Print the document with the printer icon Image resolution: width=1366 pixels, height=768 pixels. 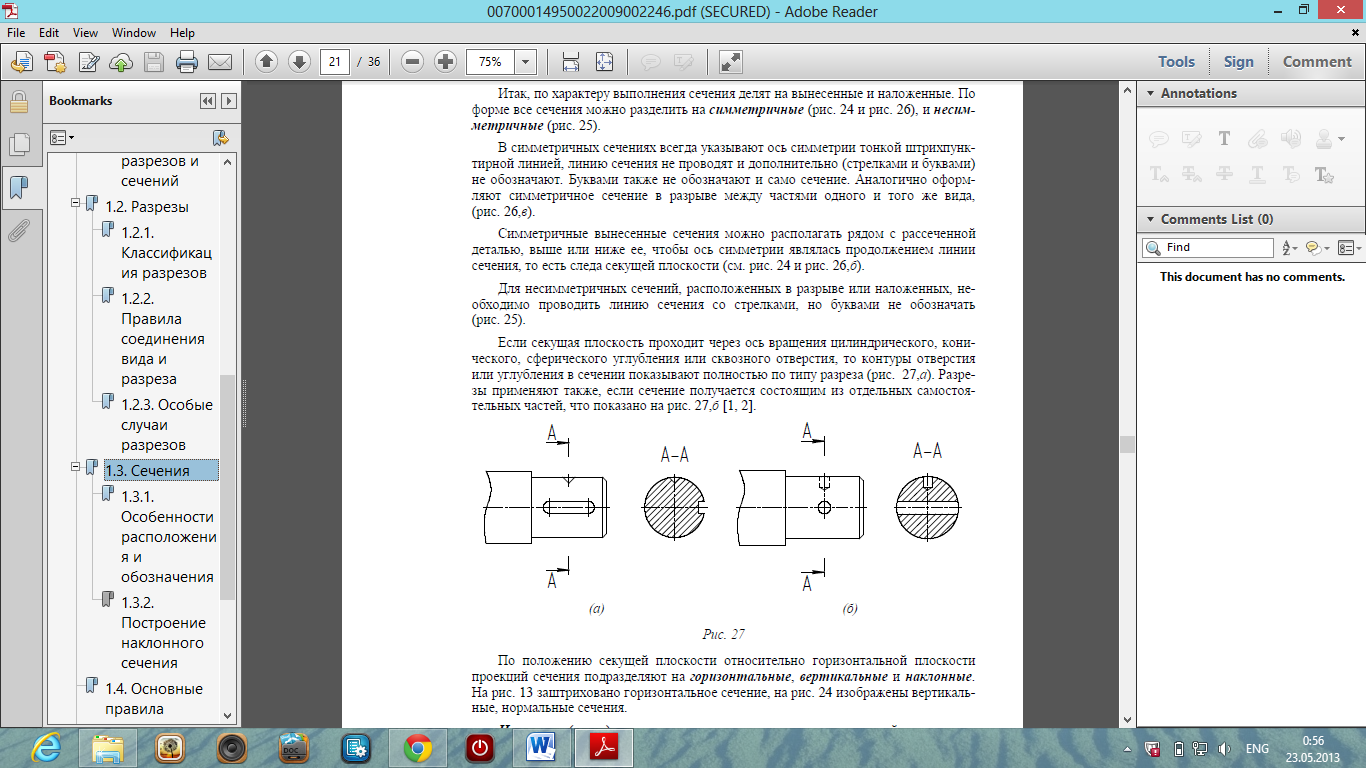point(187,62)
